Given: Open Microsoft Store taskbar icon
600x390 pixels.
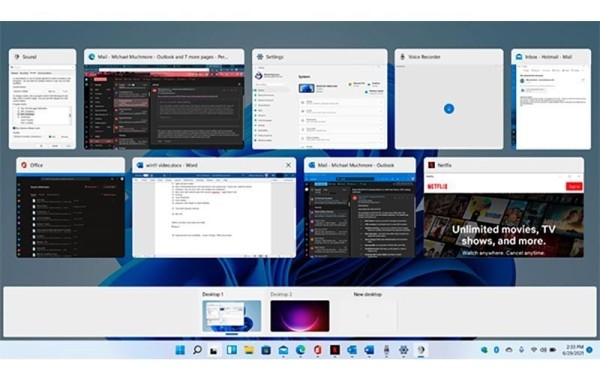Looking at the screenshot, I should 266,350.
